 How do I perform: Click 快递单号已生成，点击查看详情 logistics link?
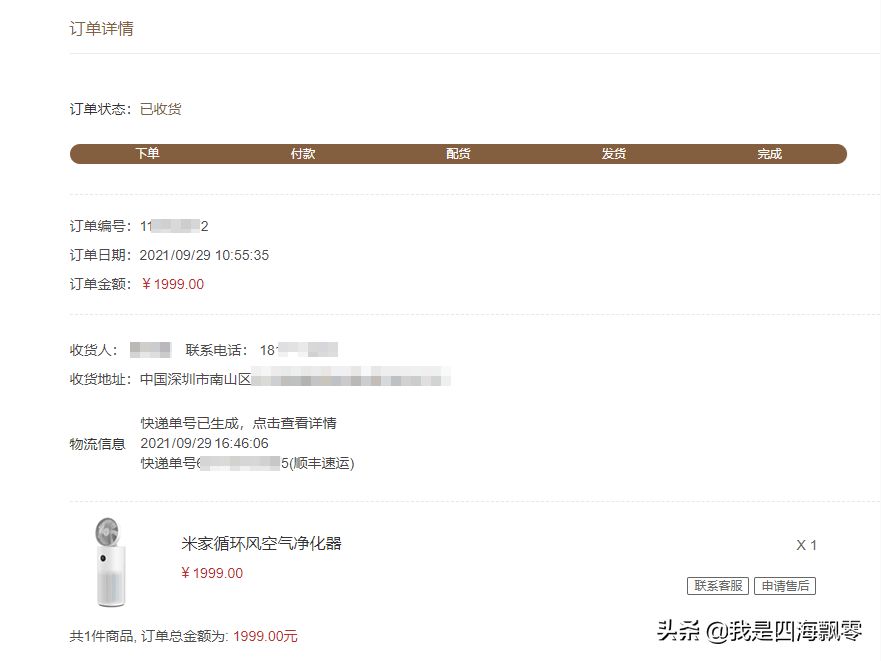coord(238,423)
